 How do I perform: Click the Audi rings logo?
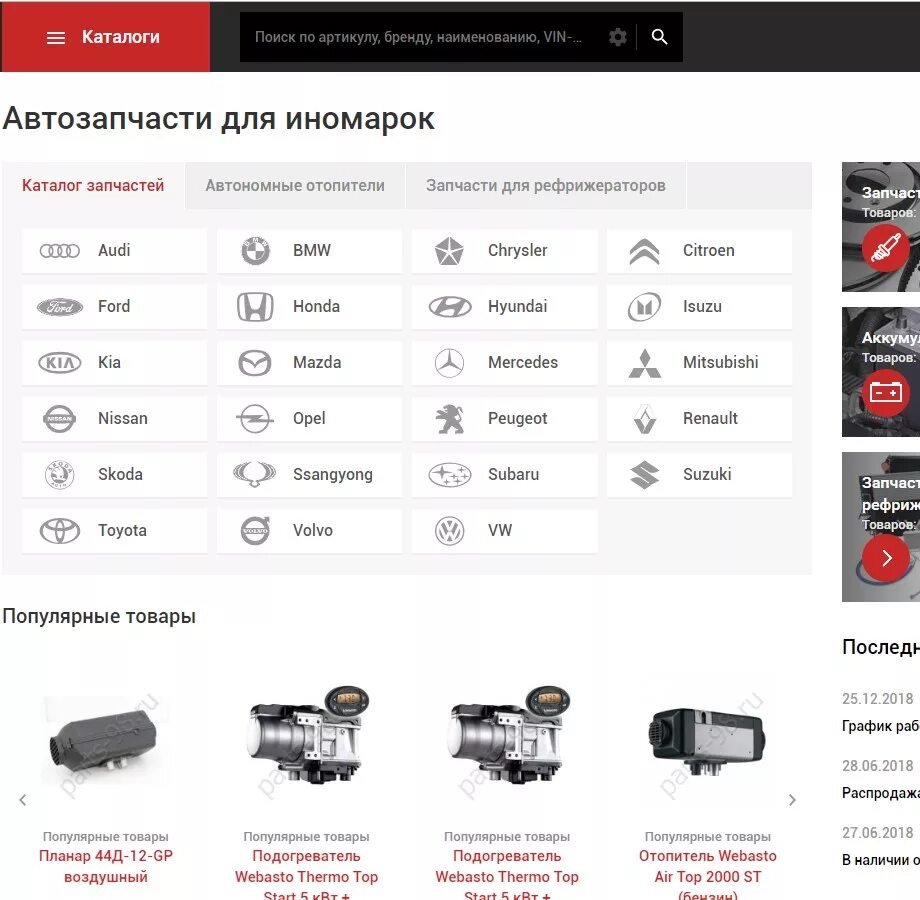[x=59, y=251]
